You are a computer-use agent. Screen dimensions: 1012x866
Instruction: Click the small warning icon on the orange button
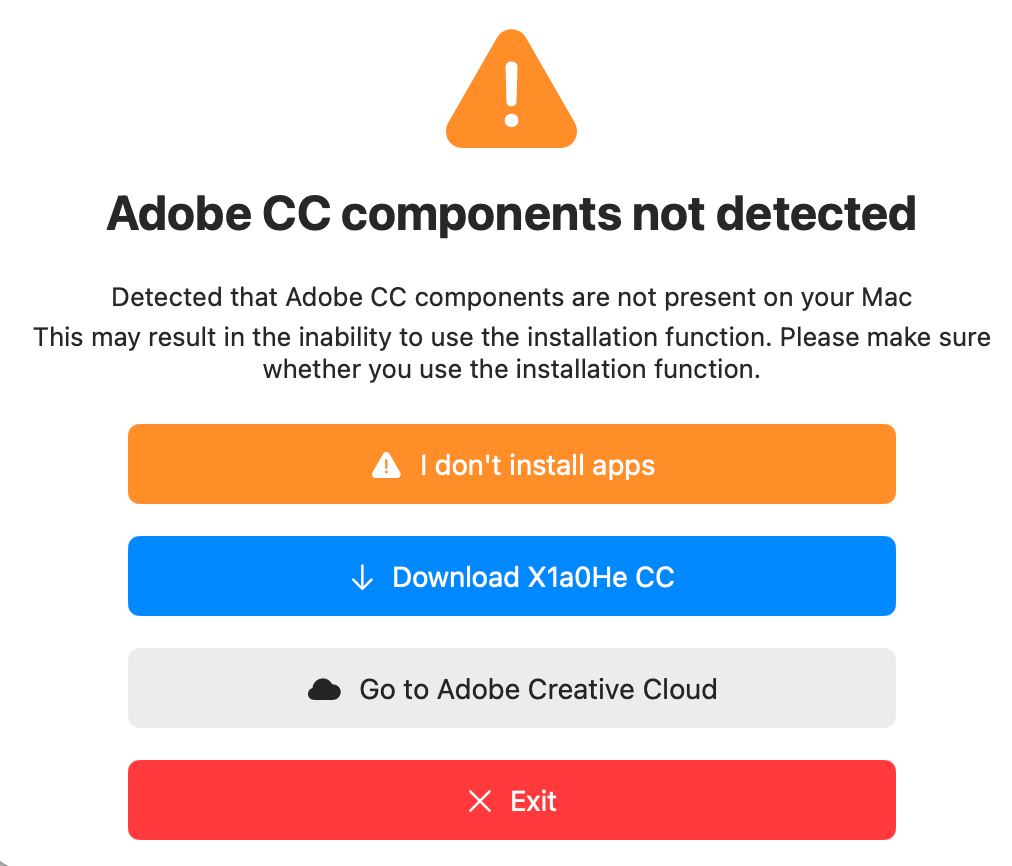pyautogui.click(x=386, y=465)
